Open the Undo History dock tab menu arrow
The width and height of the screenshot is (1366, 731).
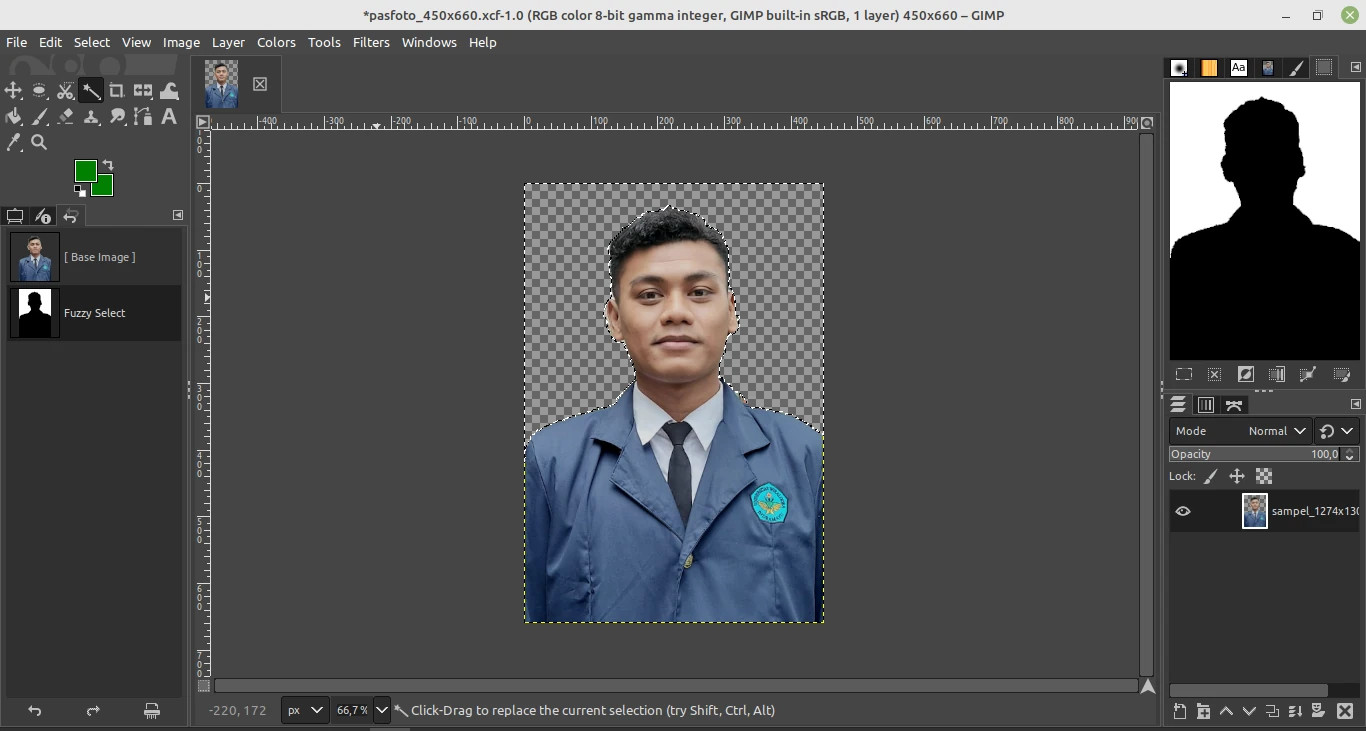click(x=178, y=215)
